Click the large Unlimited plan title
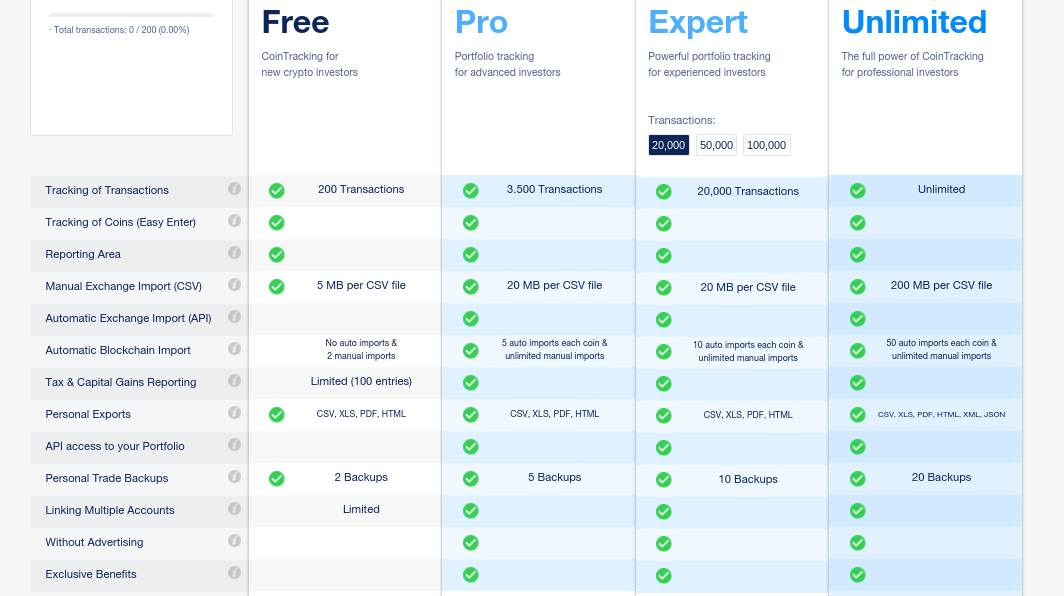The image size is (1064, 596). click(x=914, y=22)
